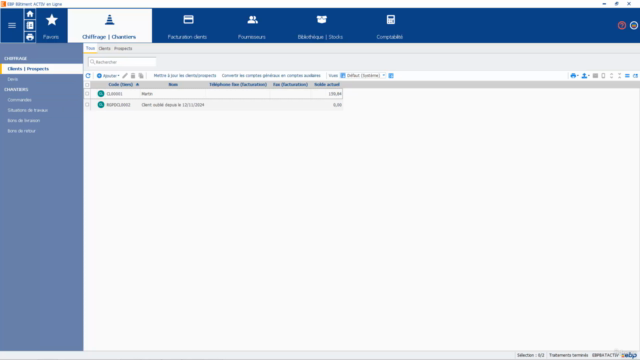
Task: Expand all rows with the outward arrows icon
Action: pos(611,76)
